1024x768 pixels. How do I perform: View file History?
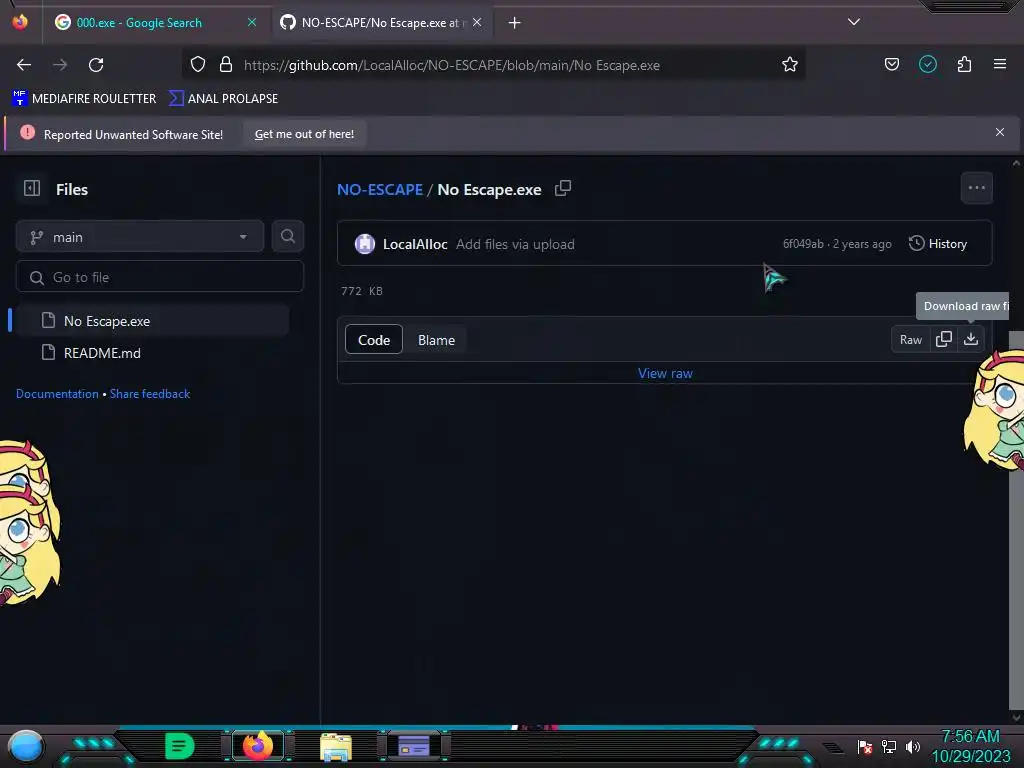pyautogui.click(x=938, y=244)
